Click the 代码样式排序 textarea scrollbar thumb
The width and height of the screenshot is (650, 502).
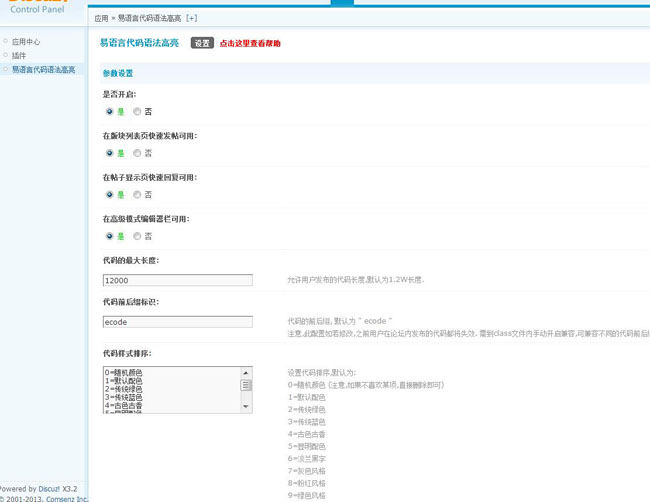[x=246, y=385]
